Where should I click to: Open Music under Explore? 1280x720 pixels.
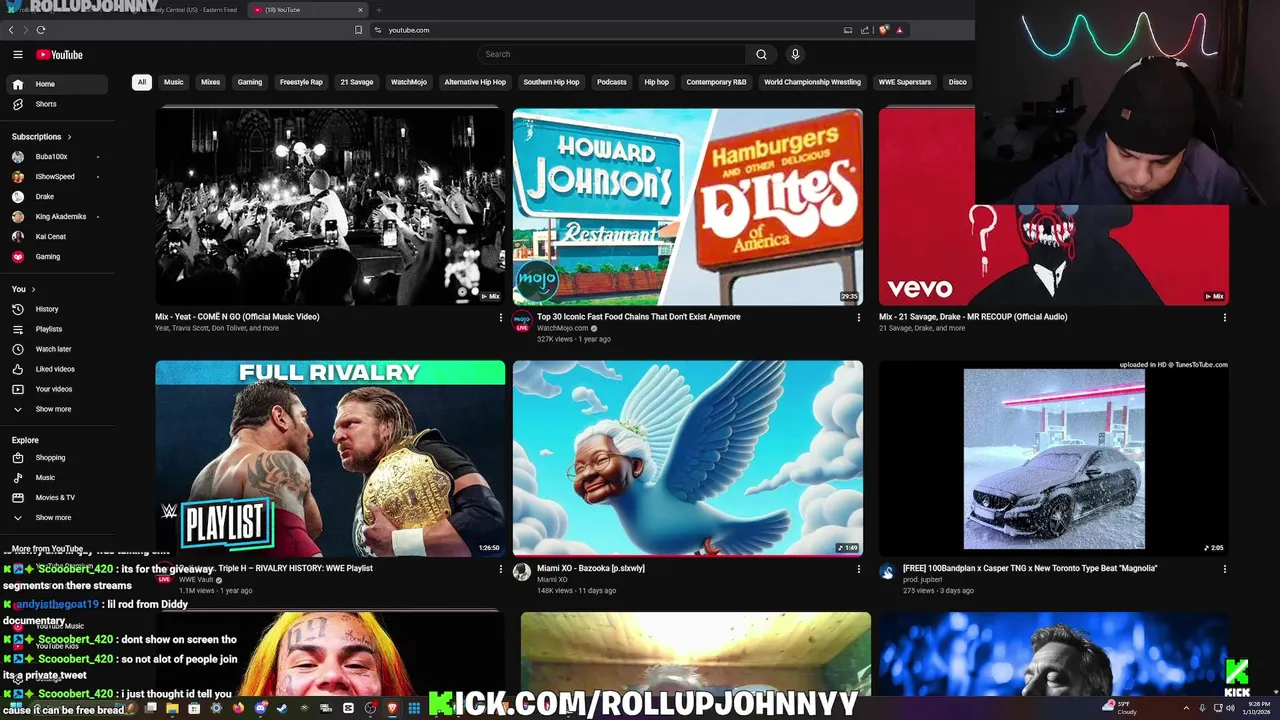58,478
